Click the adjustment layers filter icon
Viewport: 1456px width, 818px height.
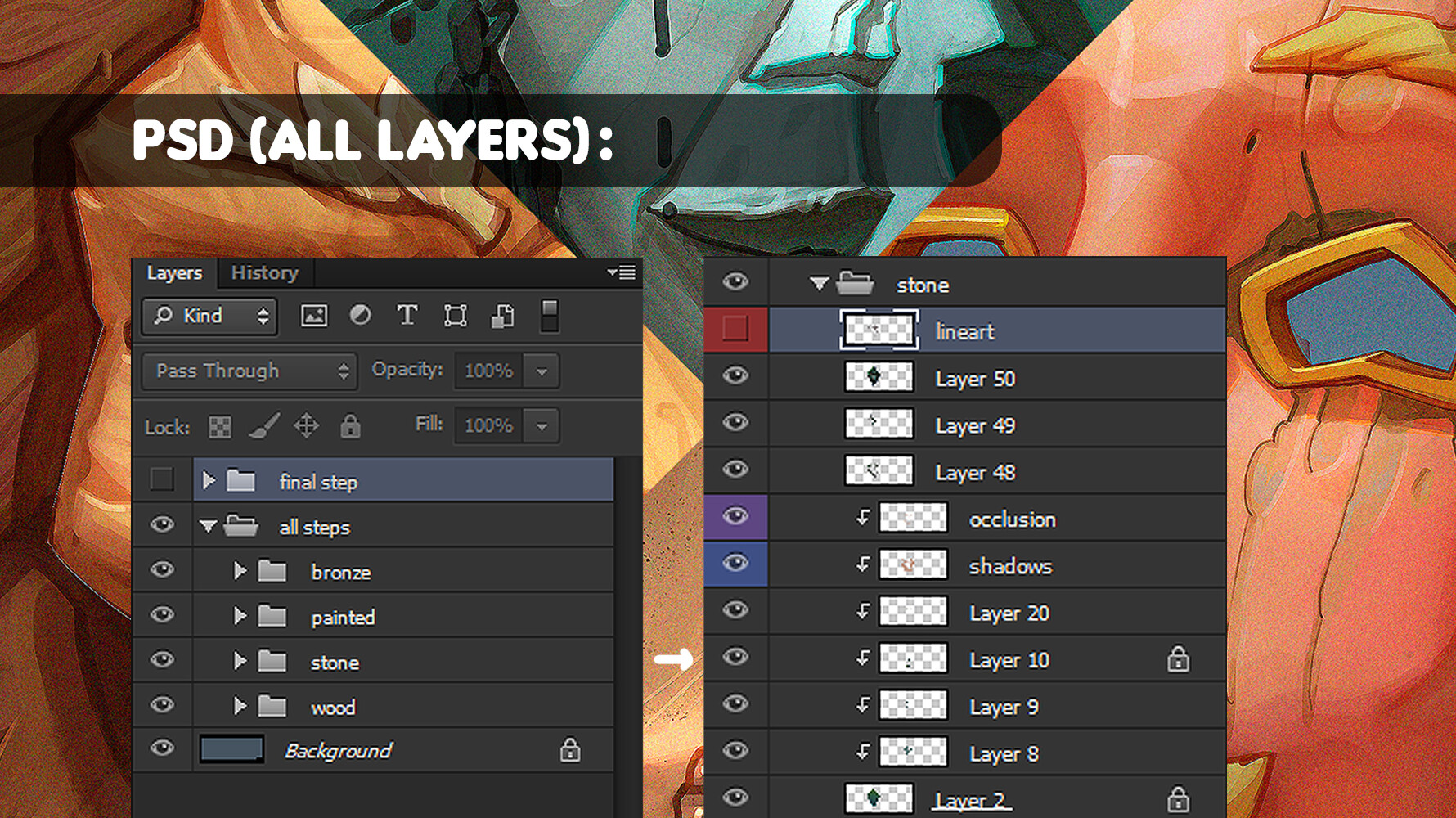click(x=360, y=316)
